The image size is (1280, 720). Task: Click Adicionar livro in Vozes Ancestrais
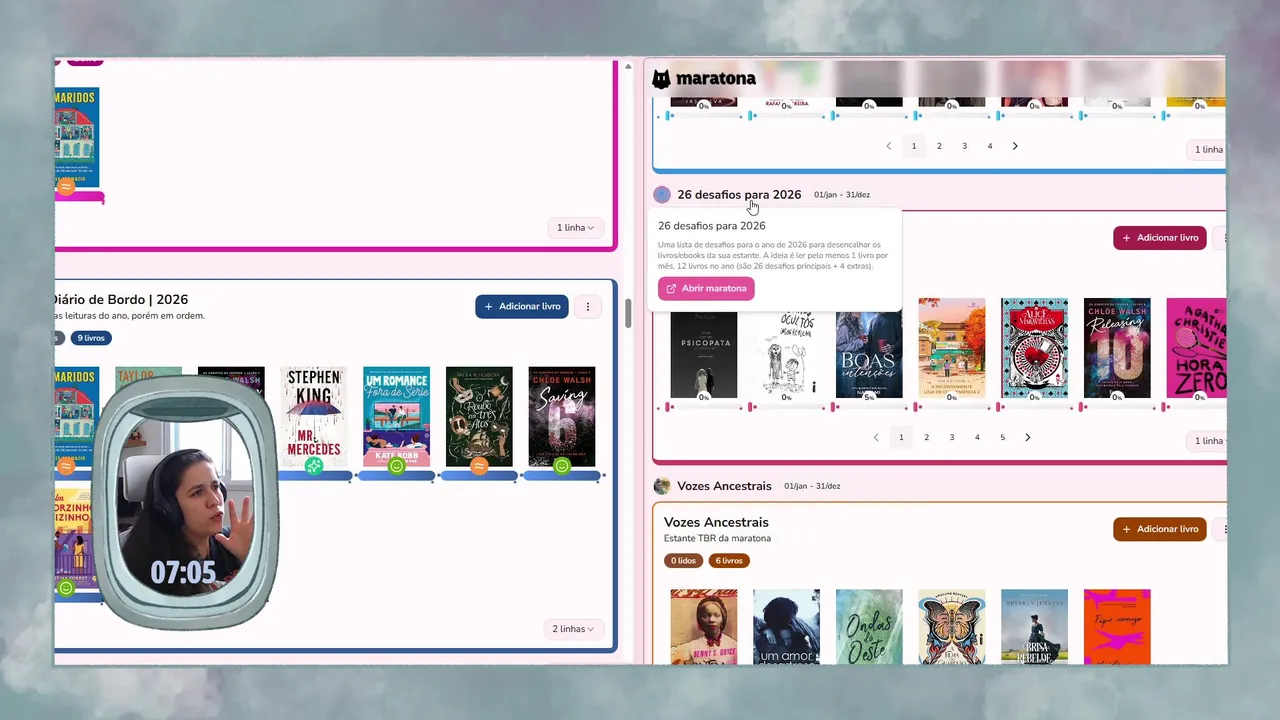pyautogui.click(x=1160, y=529)
